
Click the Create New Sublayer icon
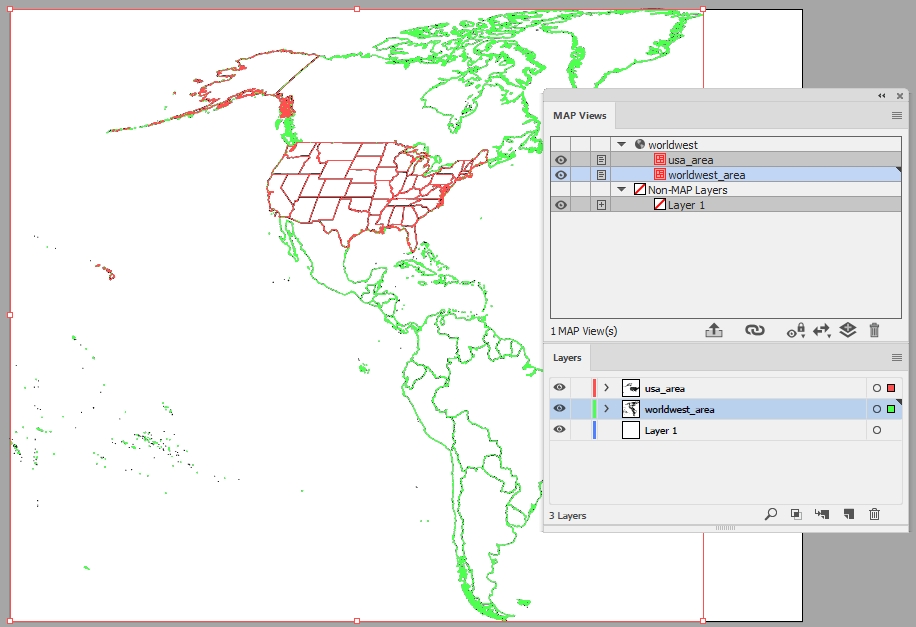click(821, 514)
